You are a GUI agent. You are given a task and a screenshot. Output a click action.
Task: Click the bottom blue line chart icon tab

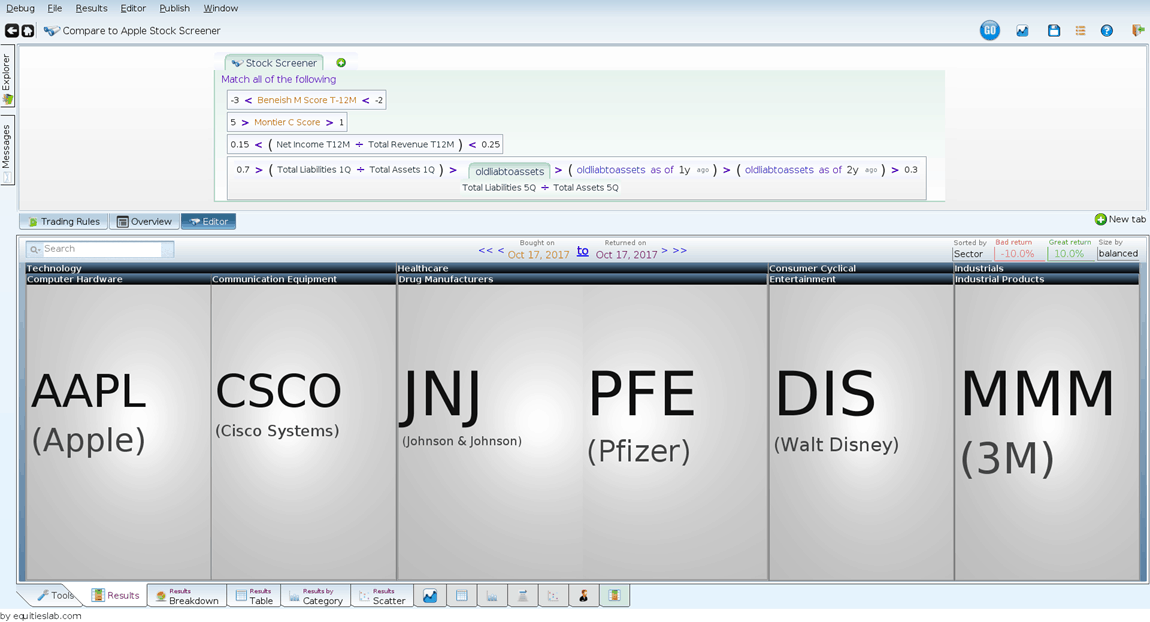pos(430,596)
